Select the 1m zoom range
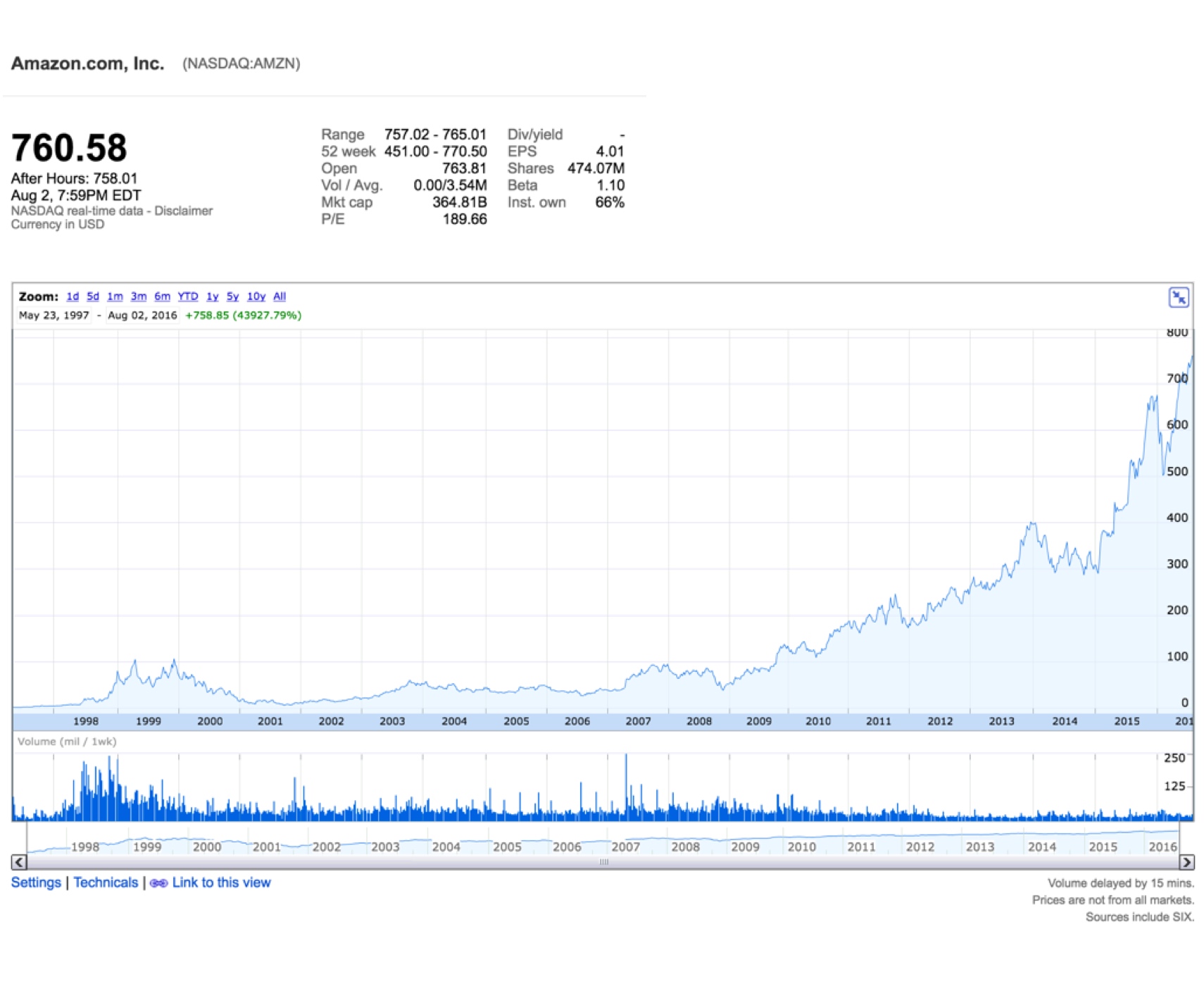The height and width of the screenshot is (986, 1204). click(x=115, y=297)
